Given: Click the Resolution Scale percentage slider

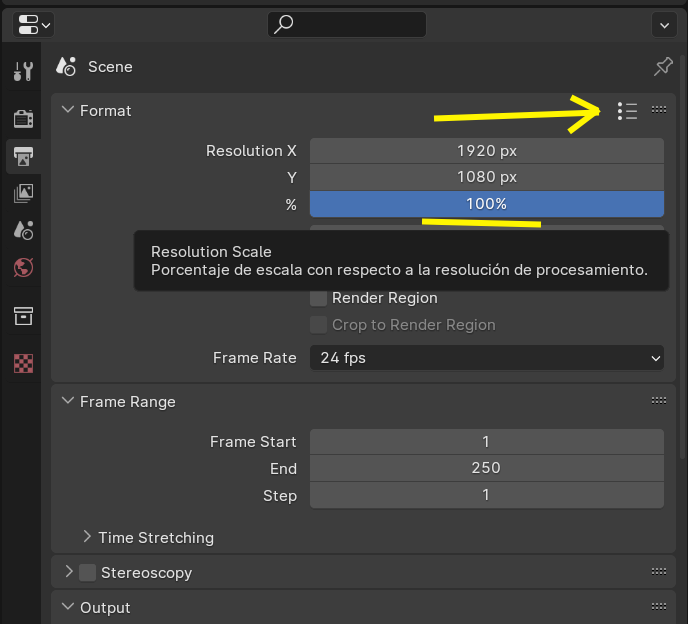Looking at the screenshot, I should click(x=486, y=204).
